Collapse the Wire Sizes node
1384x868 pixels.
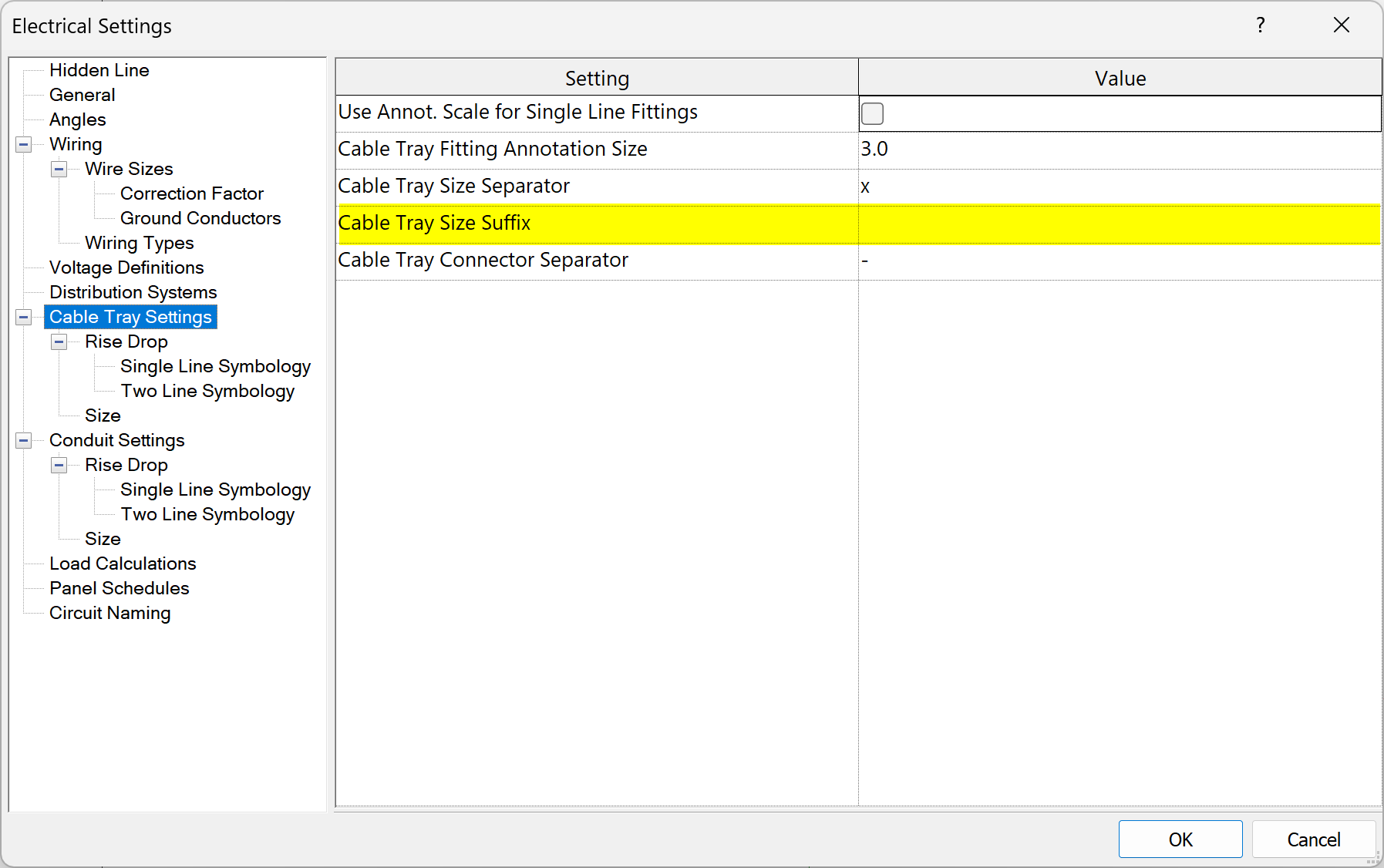pyautogui.click(x=59, y=169)
